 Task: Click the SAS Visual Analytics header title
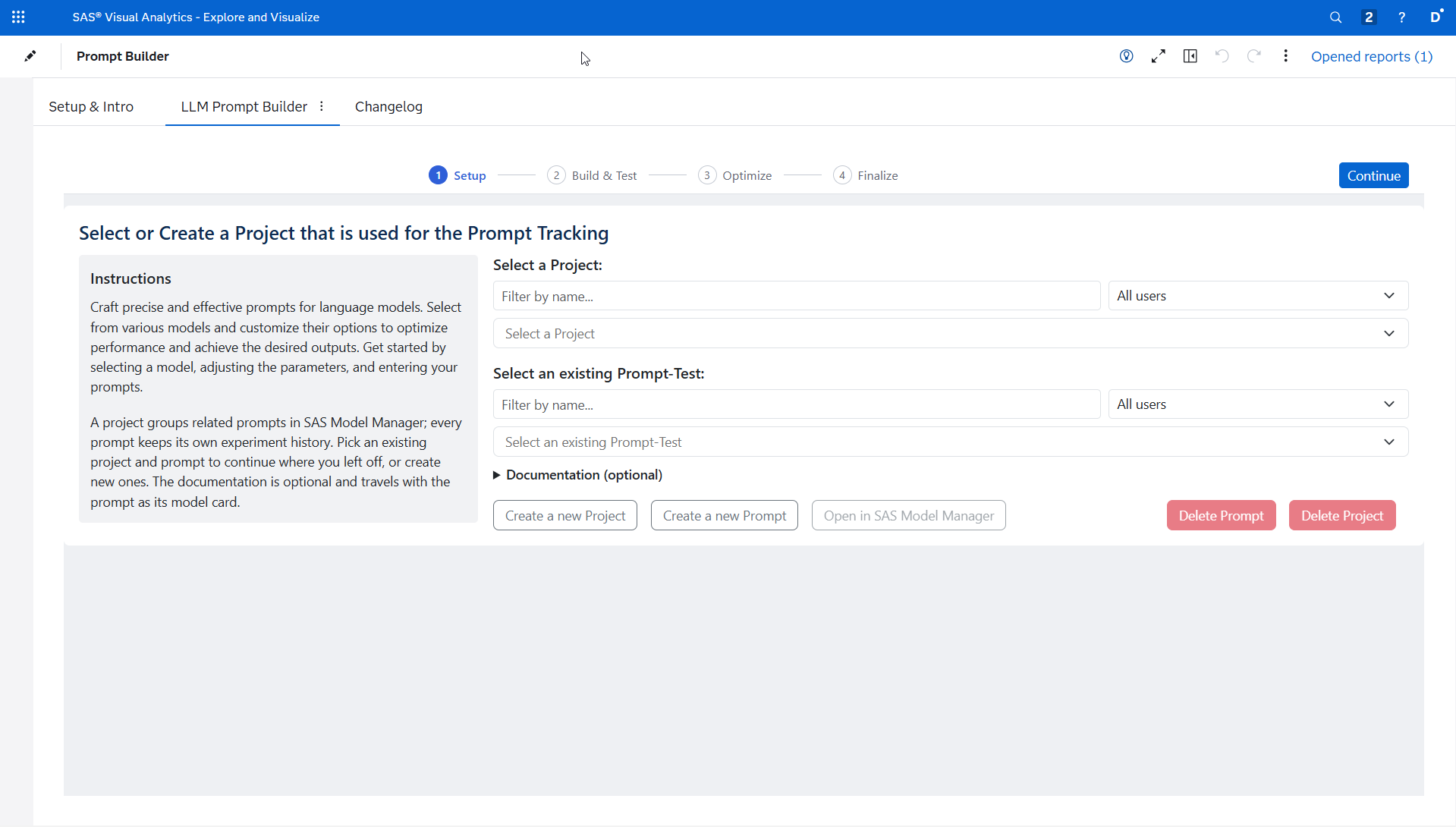point(196,17)
